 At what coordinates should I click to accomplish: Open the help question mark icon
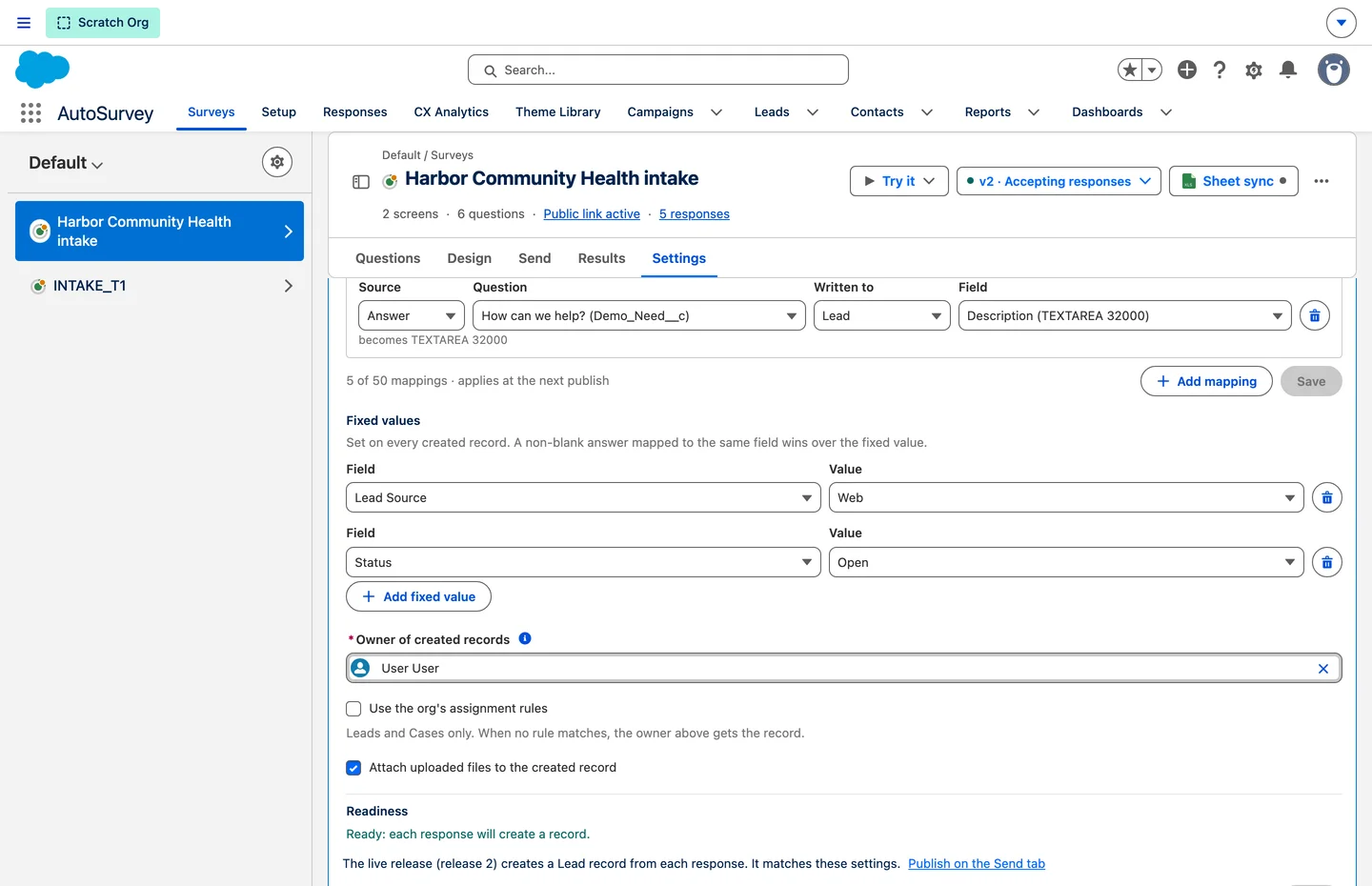click(1220, 70)
